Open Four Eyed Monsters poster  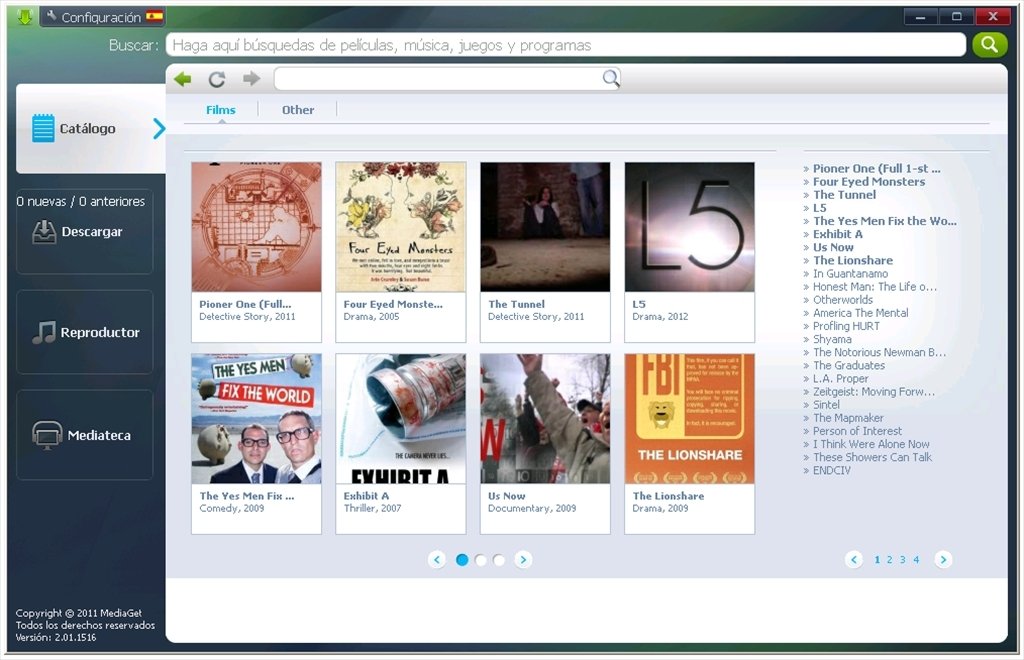click(401, 227)
